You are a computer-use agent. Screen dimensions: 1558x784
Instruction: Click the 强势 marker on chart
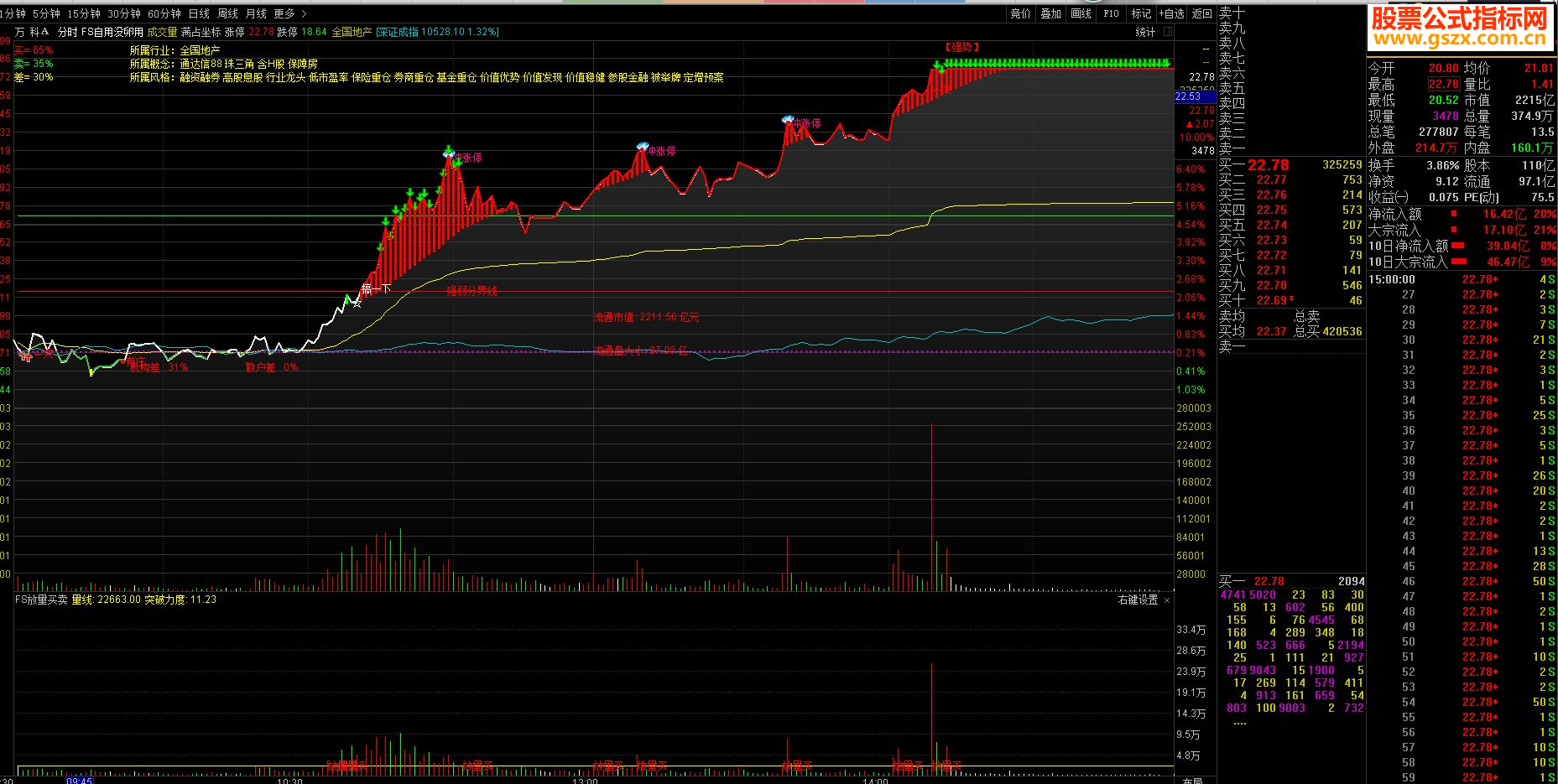pyautogui.click(x=961, y=47)
